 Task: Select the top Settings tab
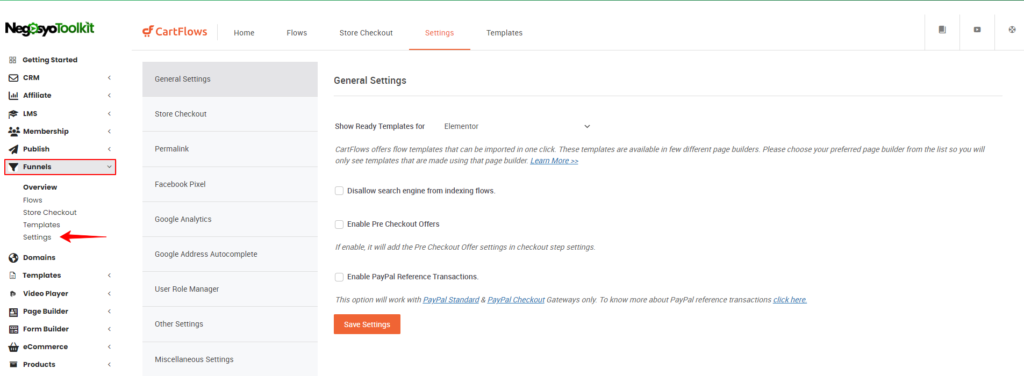[x=440, y=33]
